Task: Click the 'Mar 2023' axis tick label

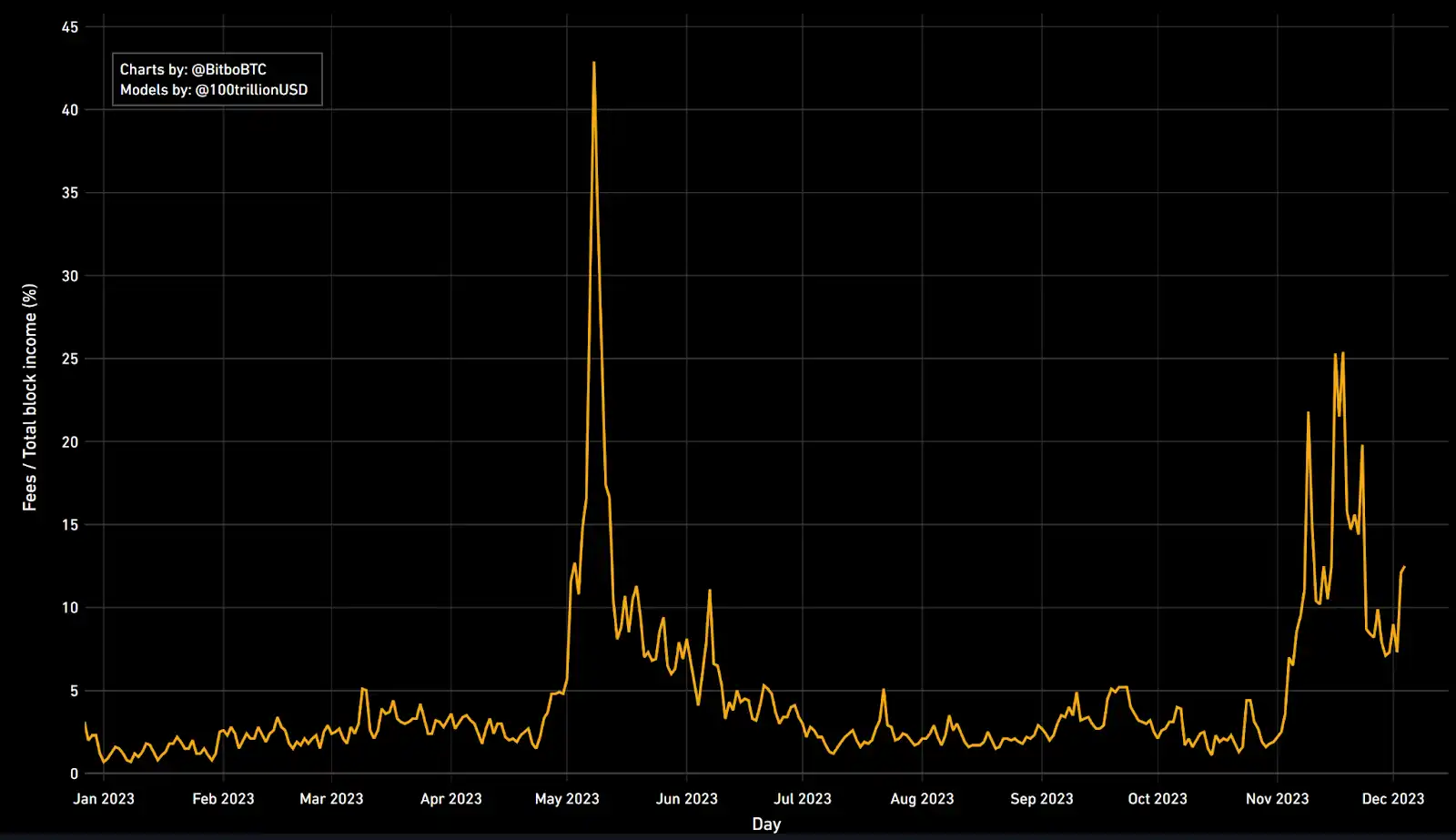Action: [331, 798]
